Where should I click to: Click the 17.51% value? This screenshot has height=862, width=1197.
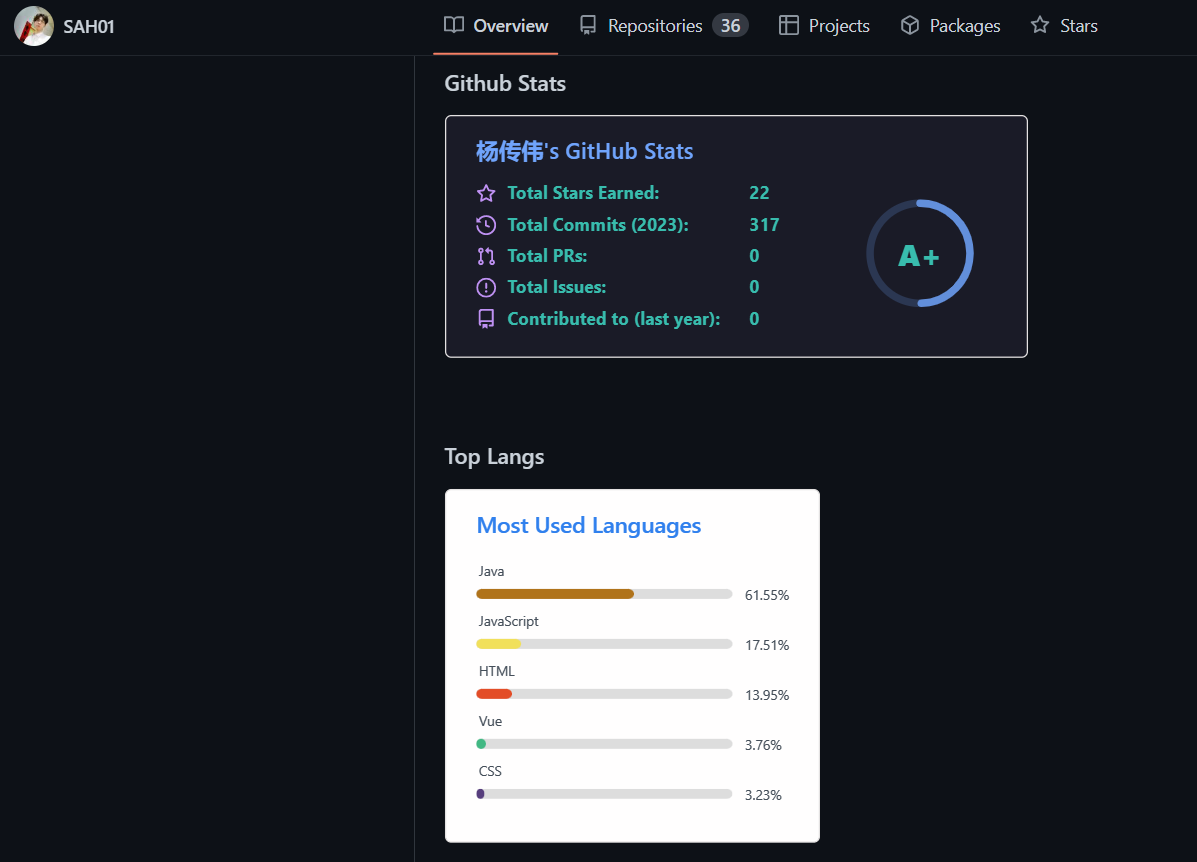[x=766, y=646]
